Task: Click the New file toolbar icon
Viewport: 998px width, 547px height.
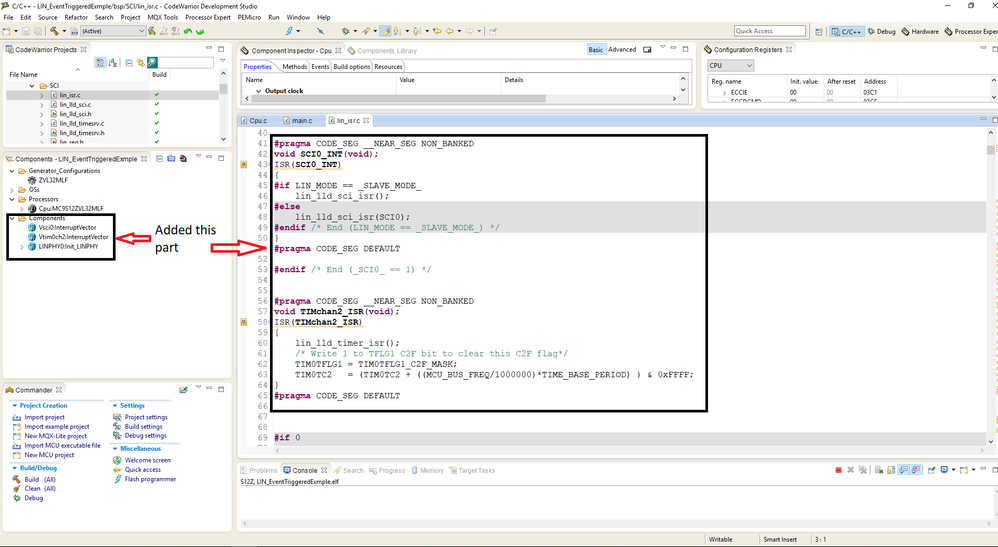Action: click(6, 31)
